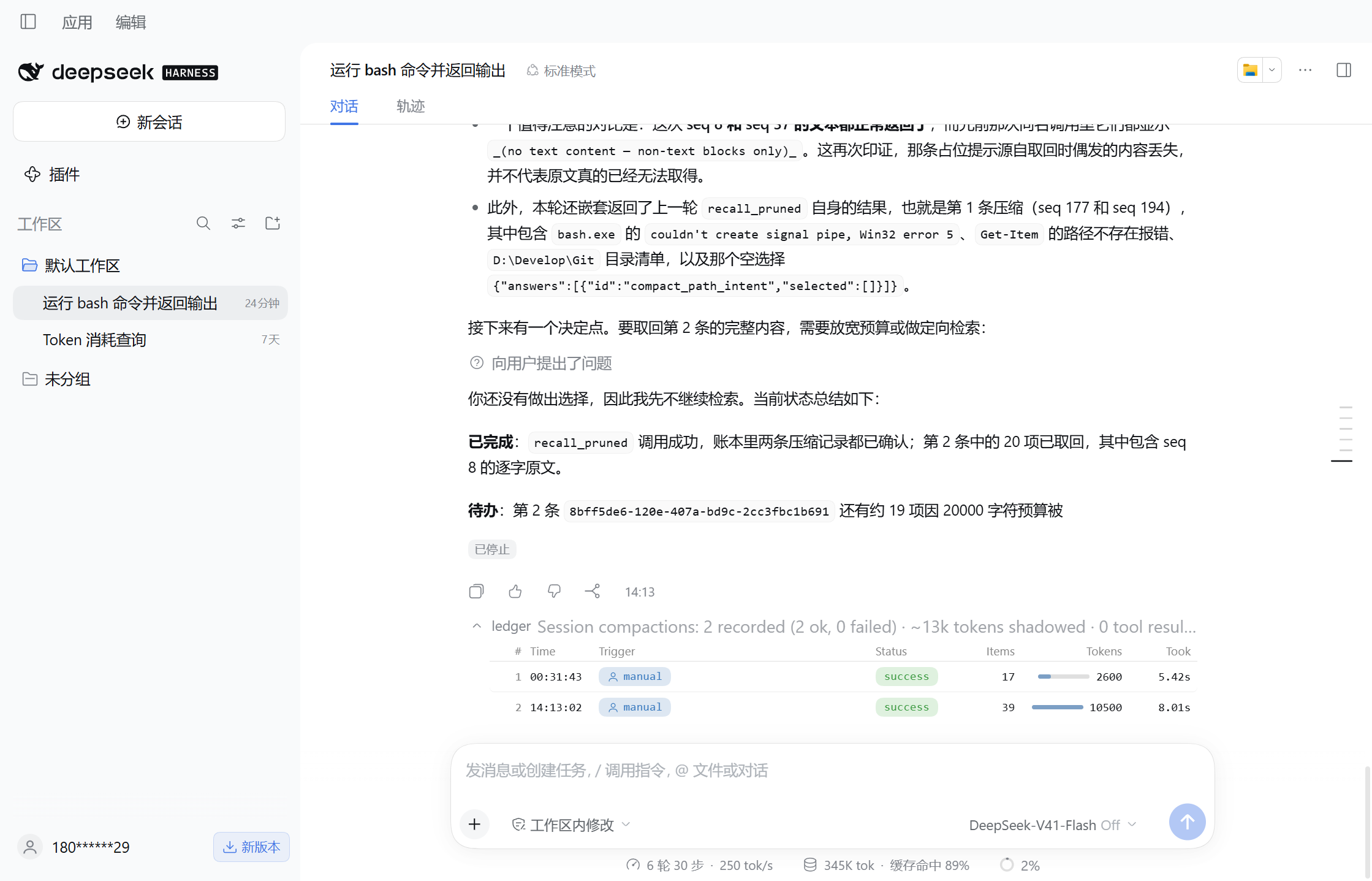Click the token progress bar for 2600
Image resolution: width=1372 pixels, height=881 pixels.
[1063, 677]
